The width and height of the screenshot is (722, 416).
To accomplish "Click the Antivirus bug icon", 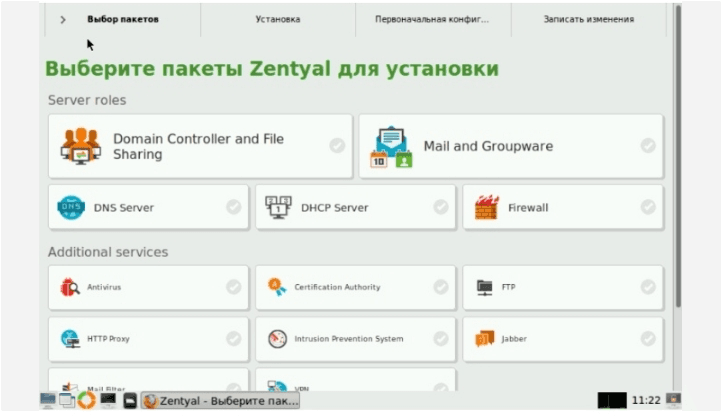I will point(70,287).
